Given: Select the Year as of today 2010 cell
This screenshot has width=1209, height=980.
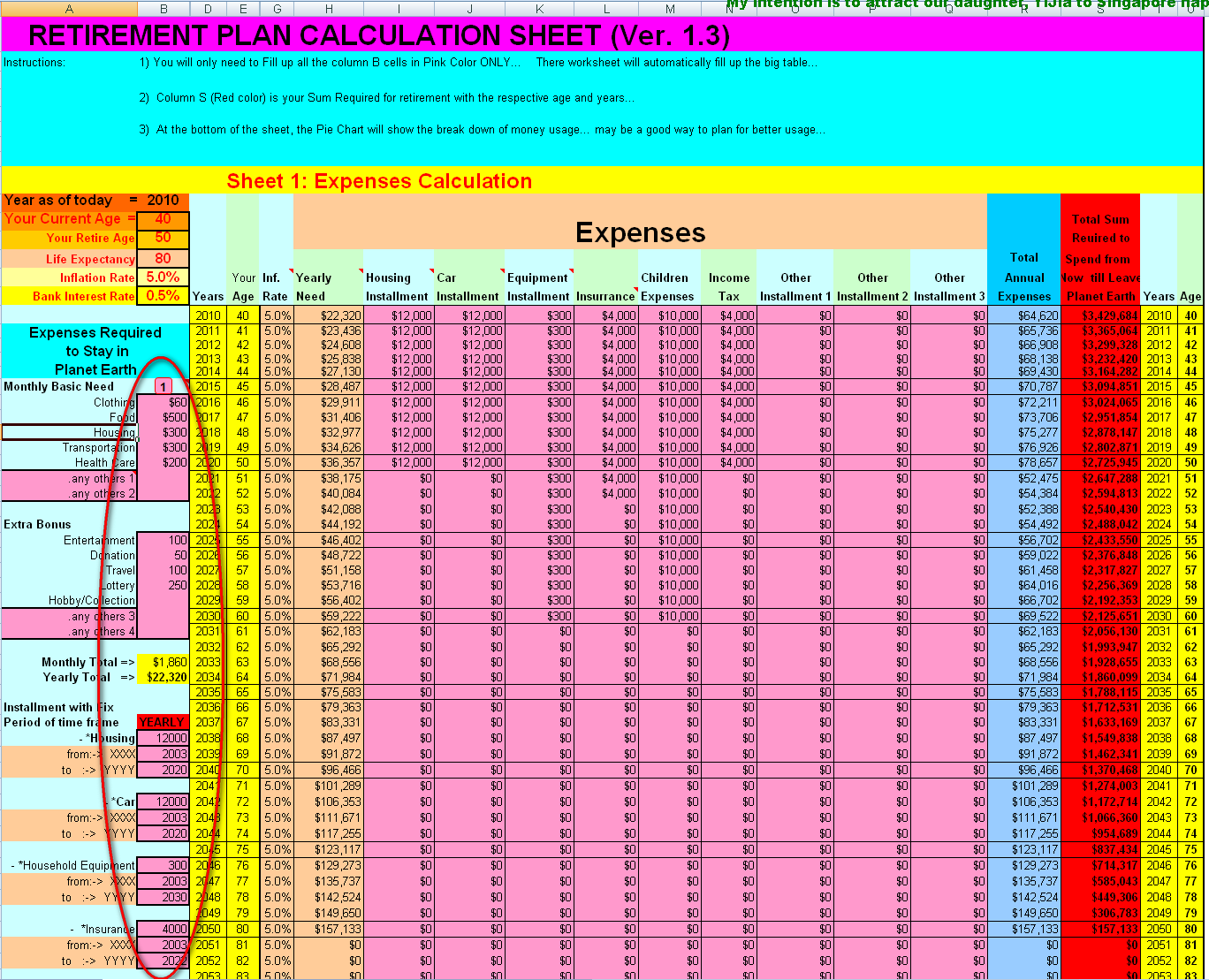Looking at the screenshot, I should click(163, 201).
